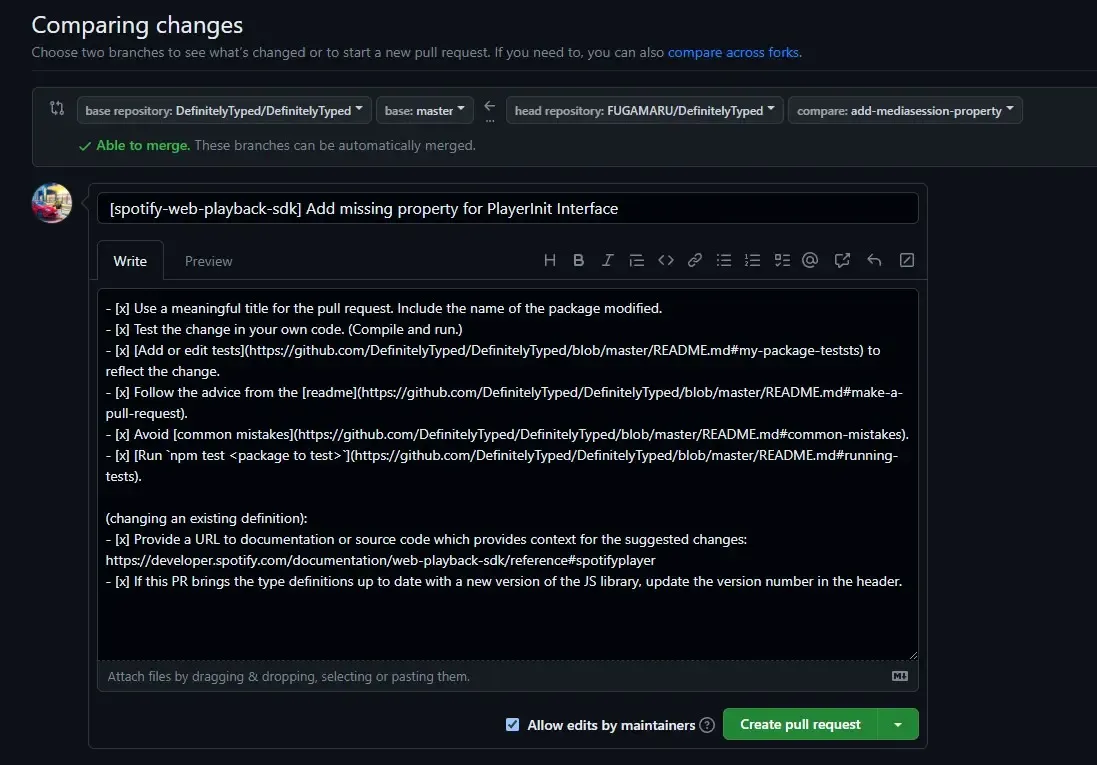Expand Create pull request options arrow
This screenshot has width=1097, height=765.
tap(898, 724)
